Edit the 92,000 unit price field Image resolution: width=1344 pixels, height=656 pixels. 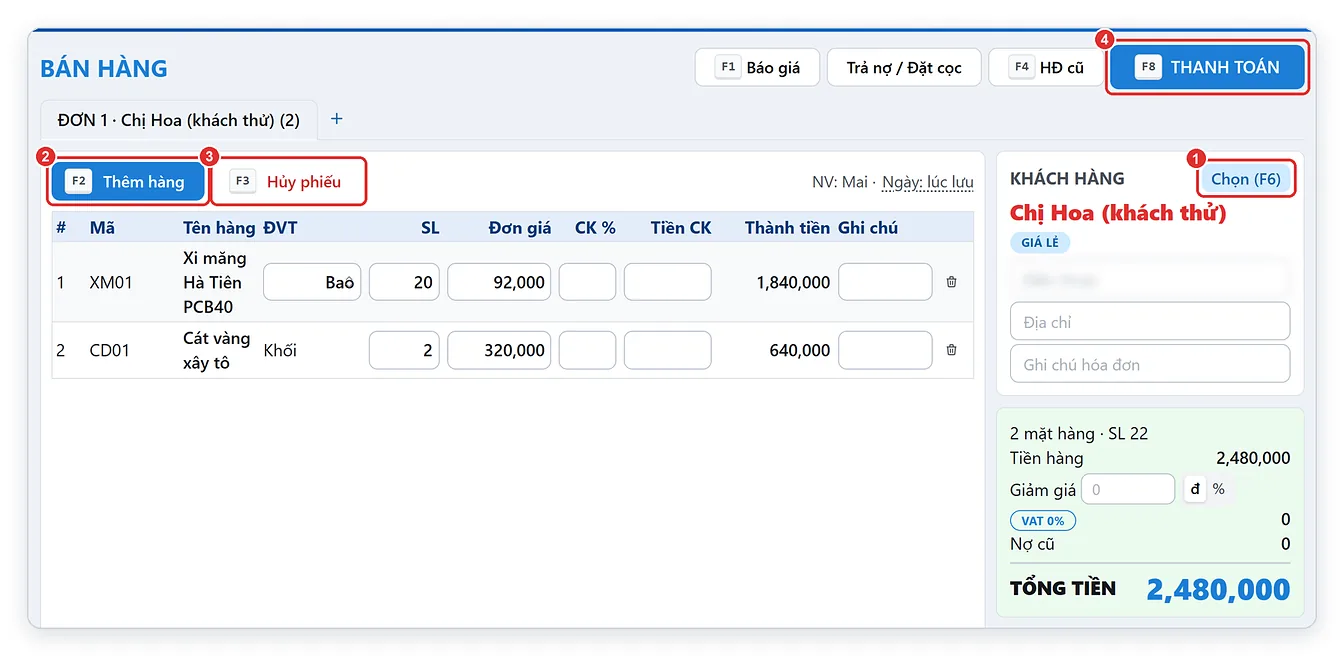point(499,282)
